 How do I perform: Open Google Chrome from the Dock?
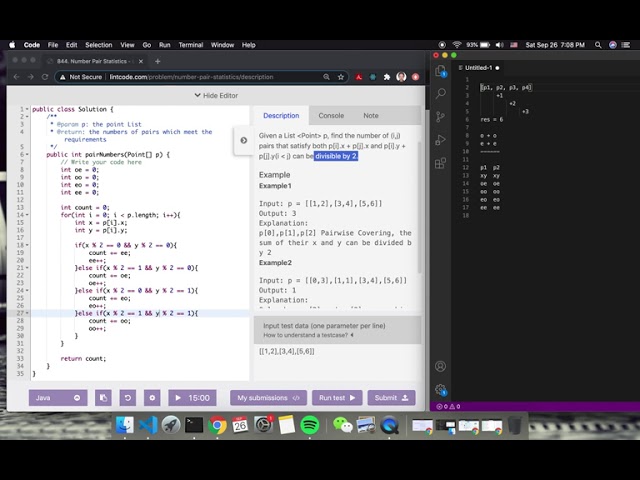[x=217, y=425]
